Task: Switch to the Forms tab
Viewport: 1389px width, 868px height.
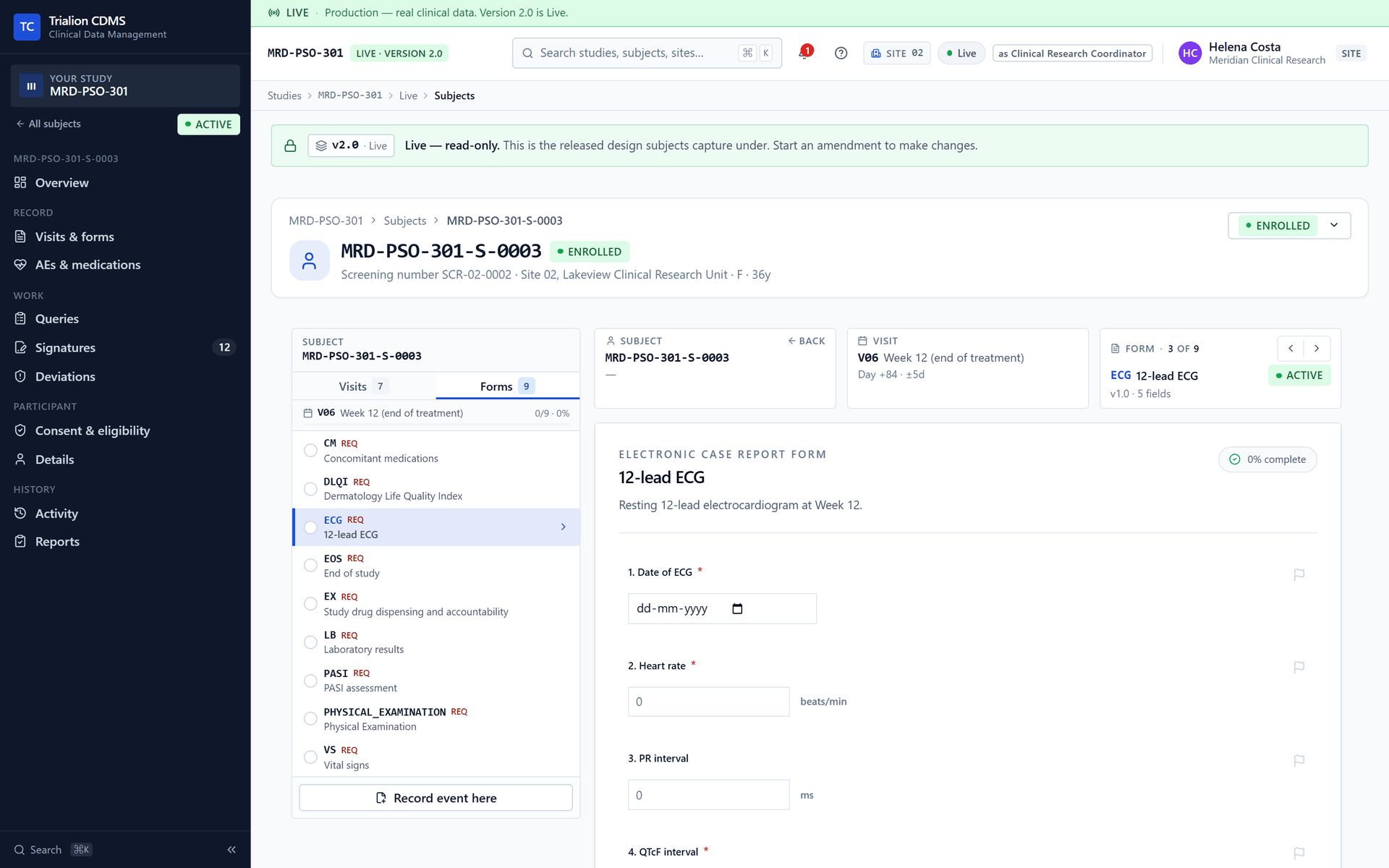Action: tap(507, 386)
